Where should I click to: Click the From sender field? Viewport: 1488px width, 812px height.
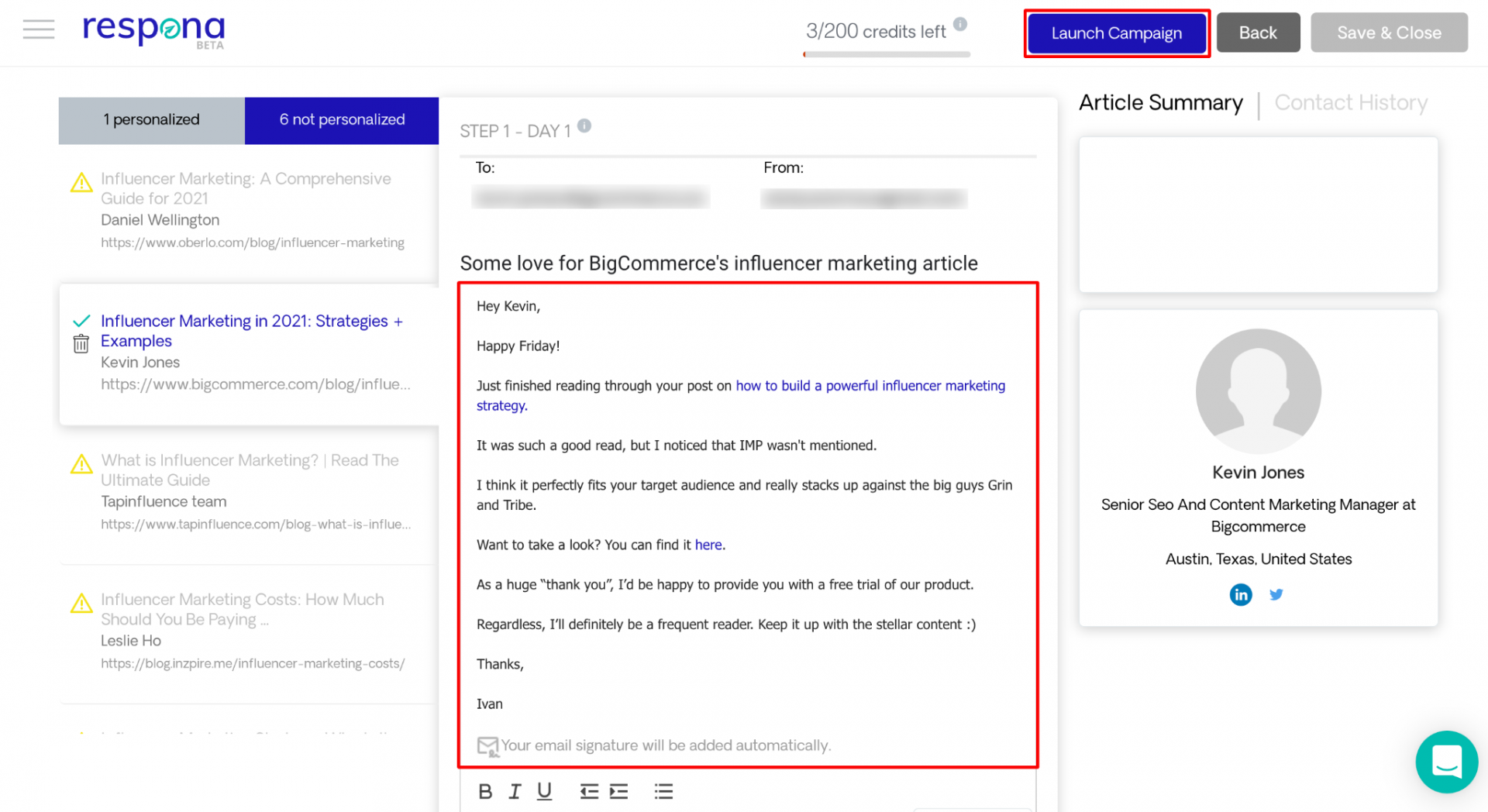863,198
